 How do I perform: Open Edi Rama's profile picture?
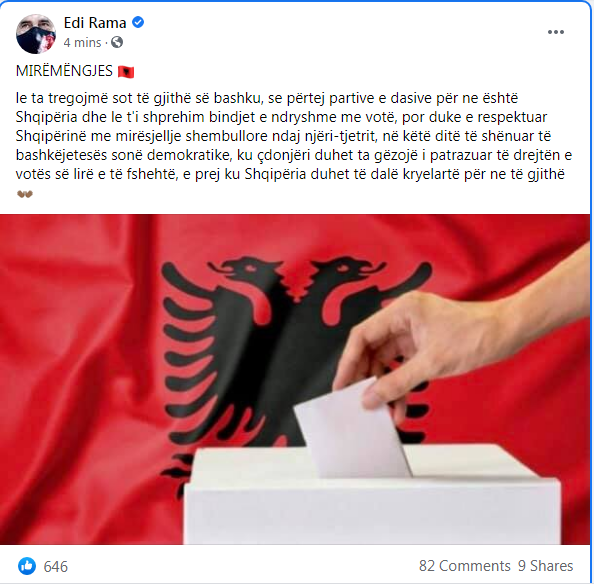(x=36, y=34)
